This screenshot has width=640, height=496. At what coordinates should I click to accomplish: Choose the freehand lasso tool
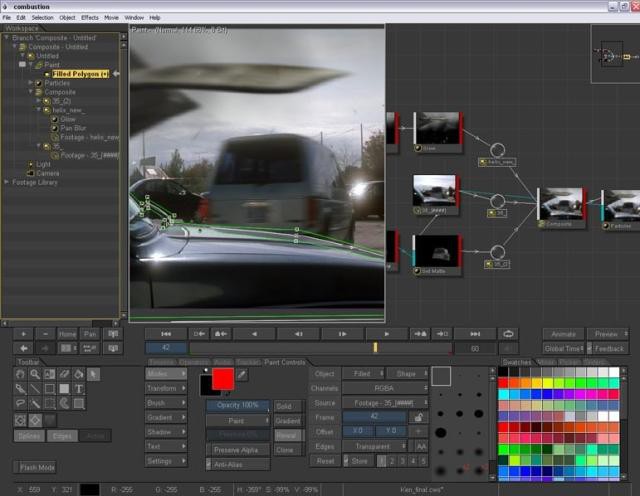click(21, 403)
